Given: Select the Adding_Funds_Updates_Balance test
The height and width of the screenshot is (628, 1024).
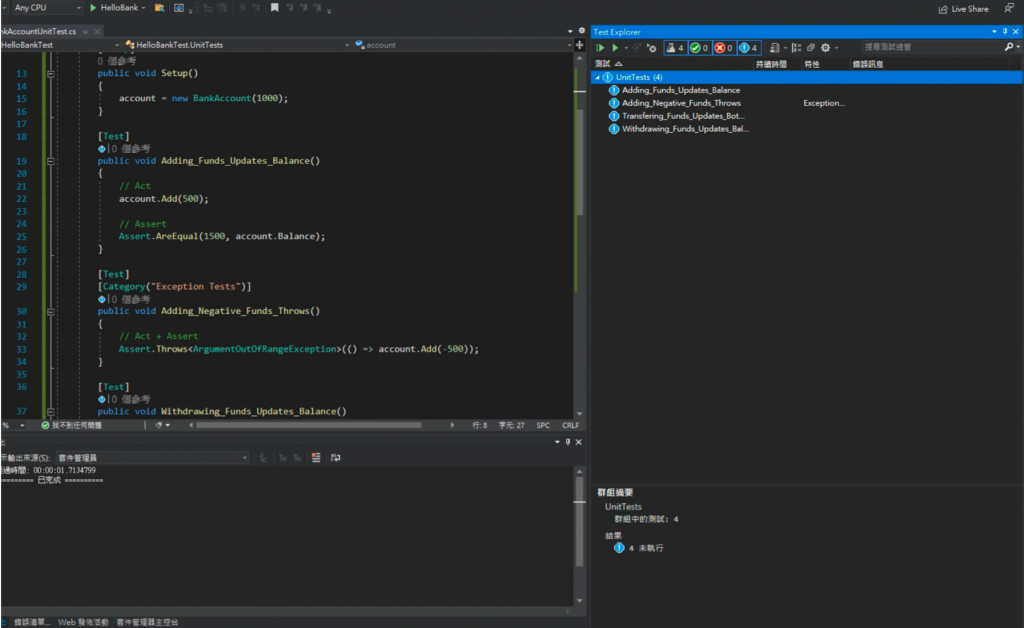Looking at the screenshot, I should pyautogui.click(x=680, y=90).
